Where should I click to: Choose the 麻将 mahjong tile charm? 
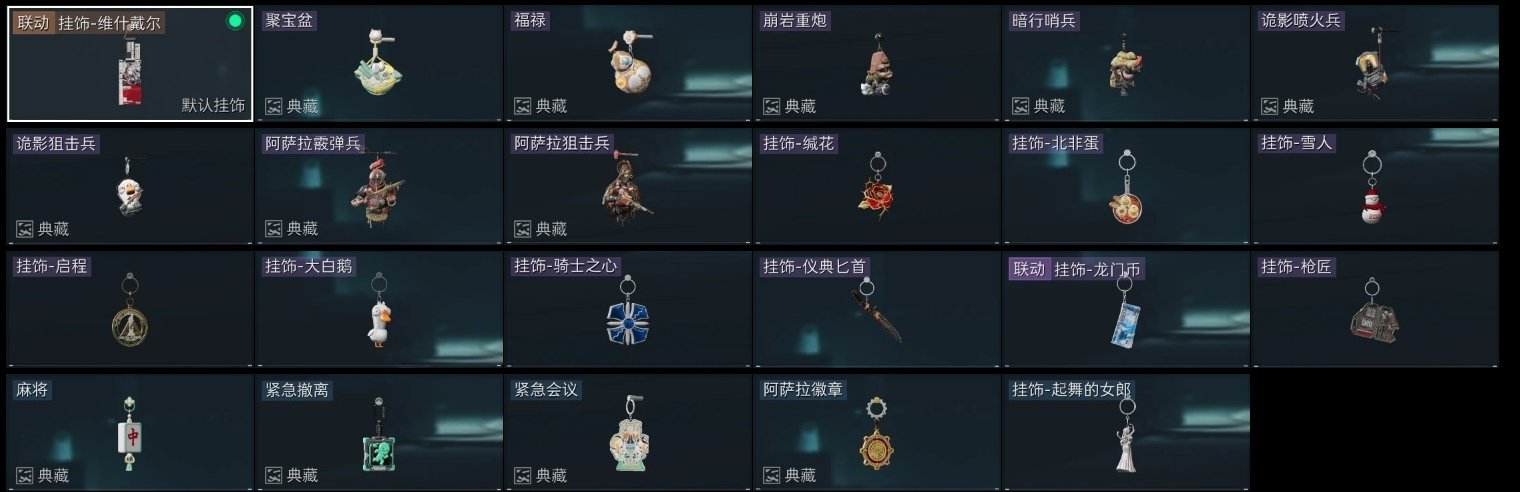tap(130, 433)
